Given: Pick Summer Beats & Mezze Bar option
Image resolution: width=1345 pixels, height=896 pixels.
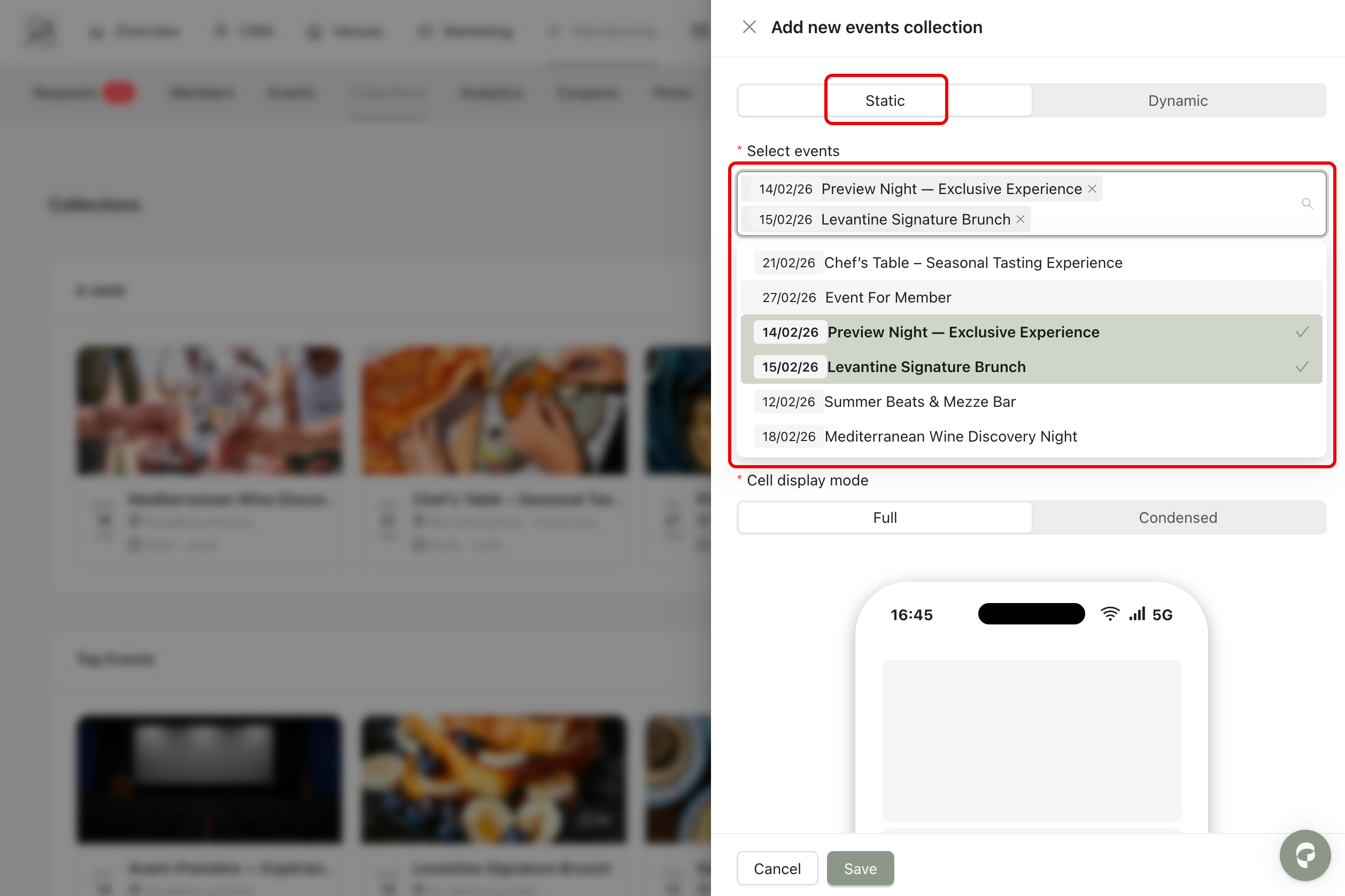Looking at the screenshot, I should coord(919,401).
